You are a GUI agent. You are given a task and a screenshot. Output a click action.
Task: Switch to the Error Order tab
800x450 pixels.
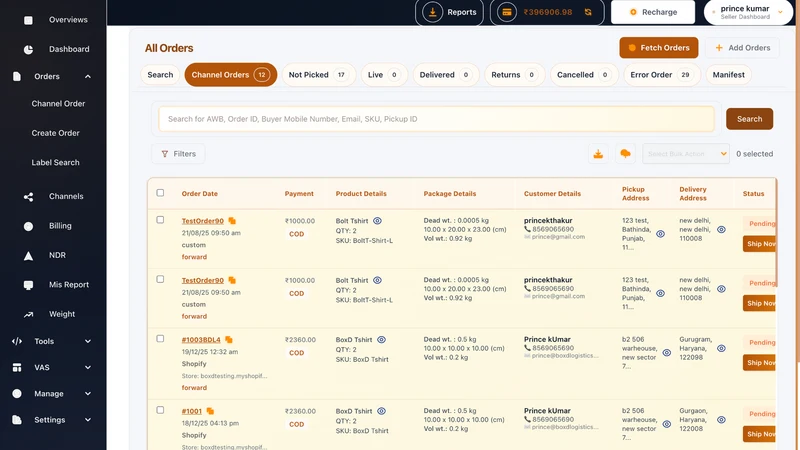662,74
